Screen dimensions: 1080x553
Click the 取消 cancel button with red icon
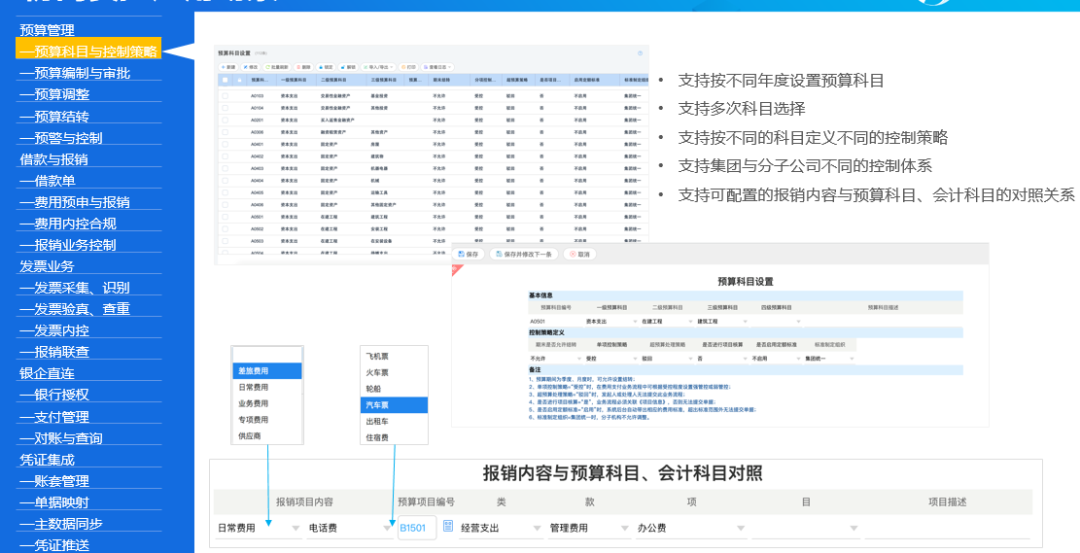tap(580, 254)
